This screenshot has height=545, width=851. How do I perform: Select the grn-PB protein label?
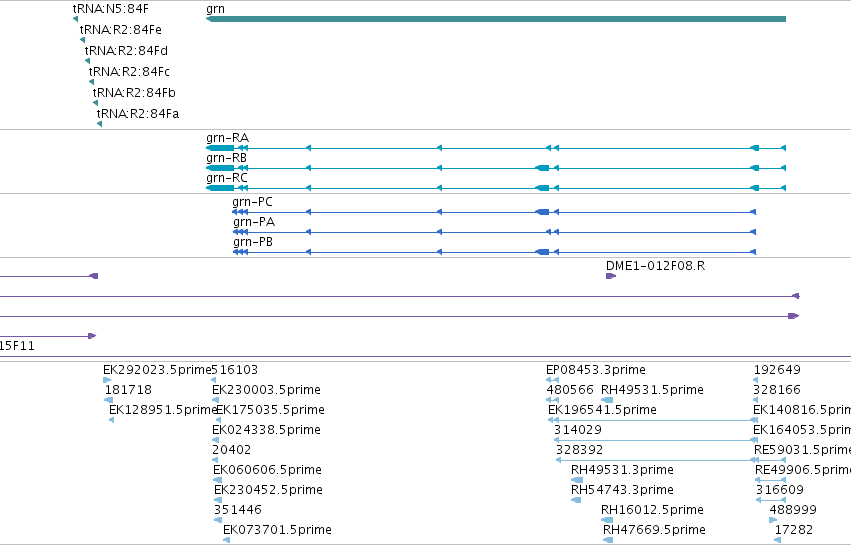tap(253, 242)
